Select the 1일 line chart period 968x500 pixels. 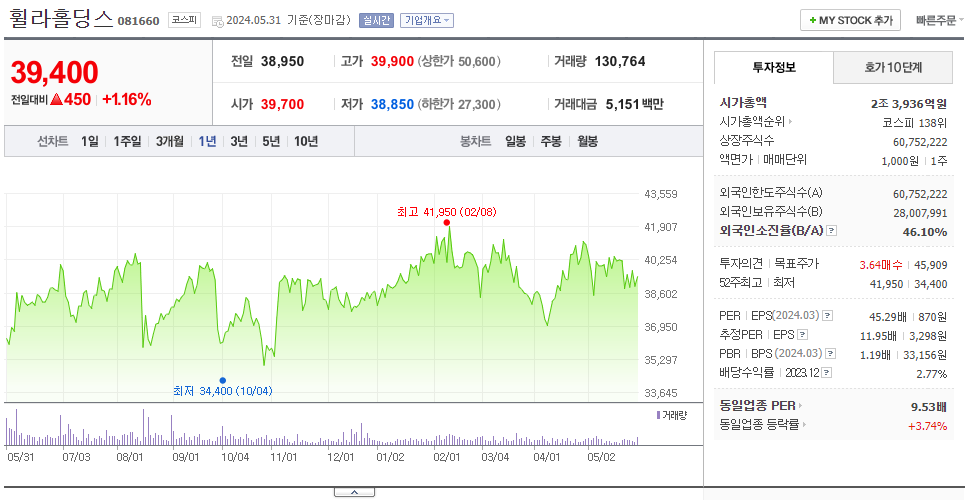(90, 141)
